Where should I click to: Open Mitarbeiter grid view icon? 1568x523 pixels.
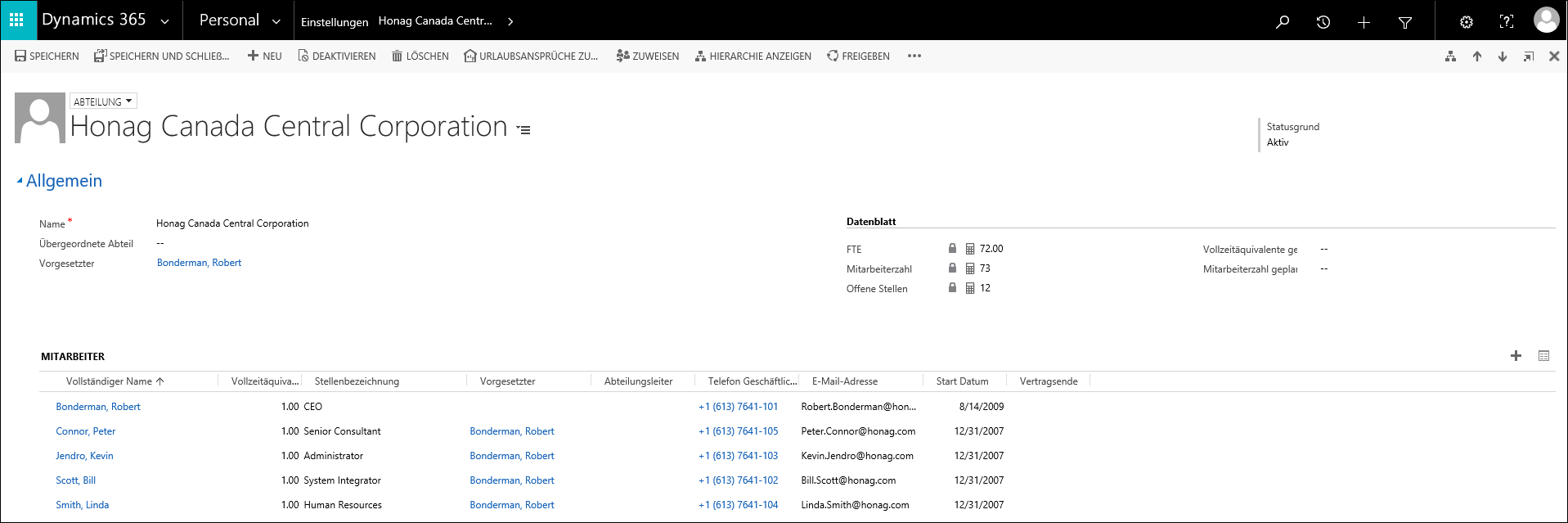click(1543, 356)
